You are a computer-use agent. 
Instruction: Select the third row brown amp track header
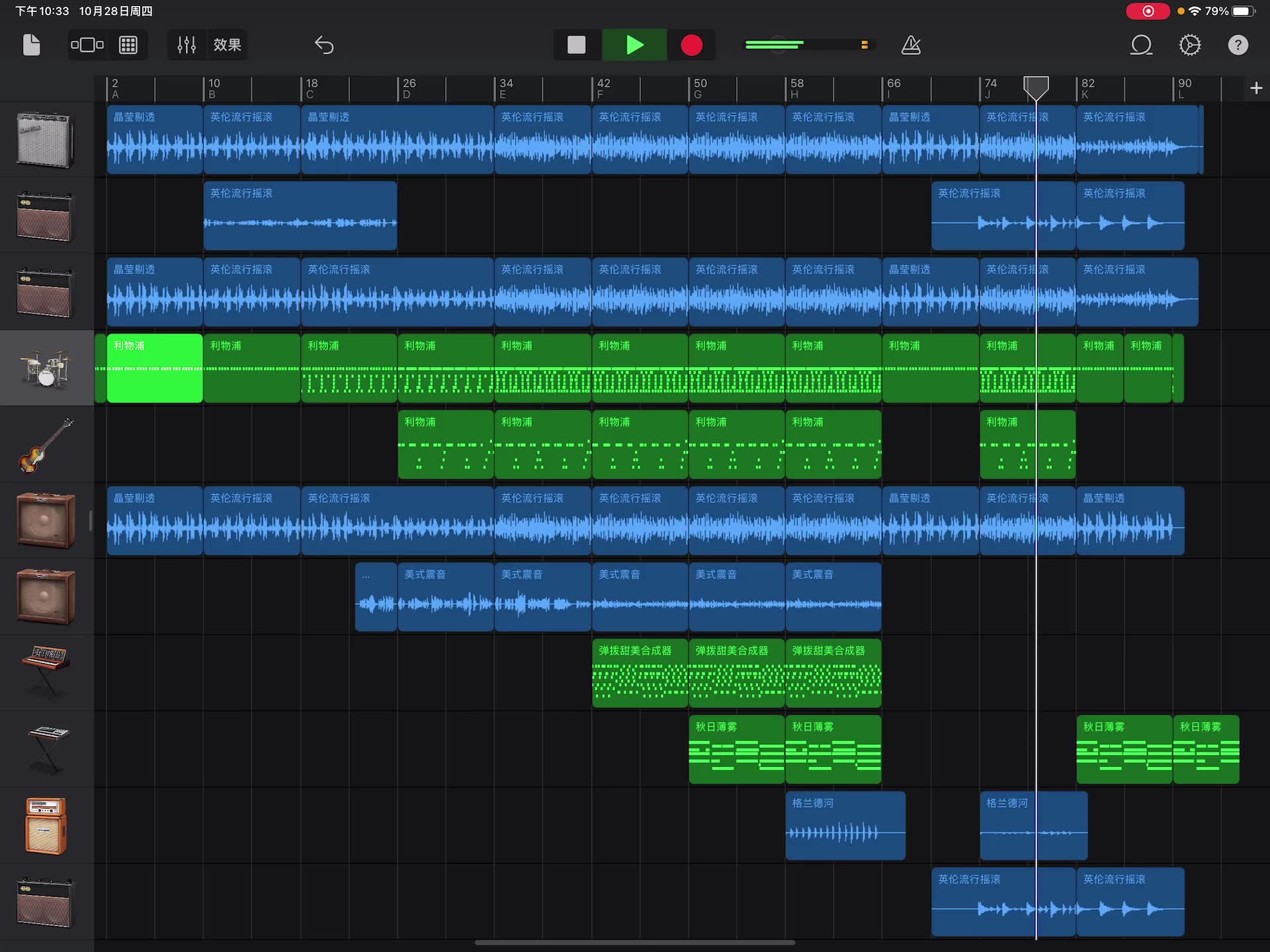pyautogui.click(x=45, y=292)
